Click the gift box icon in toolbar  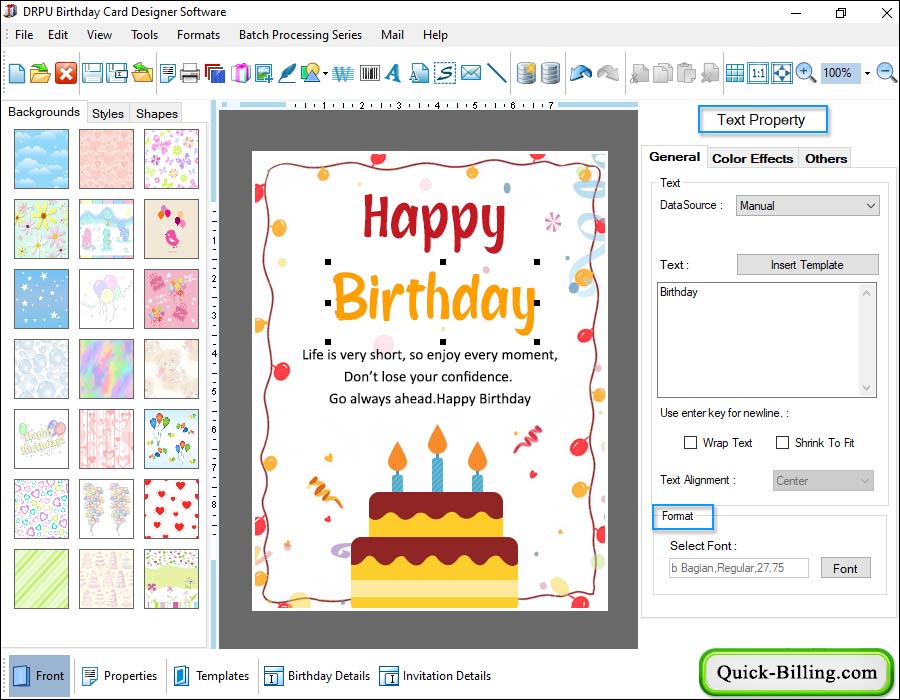(x=240, y=73)
